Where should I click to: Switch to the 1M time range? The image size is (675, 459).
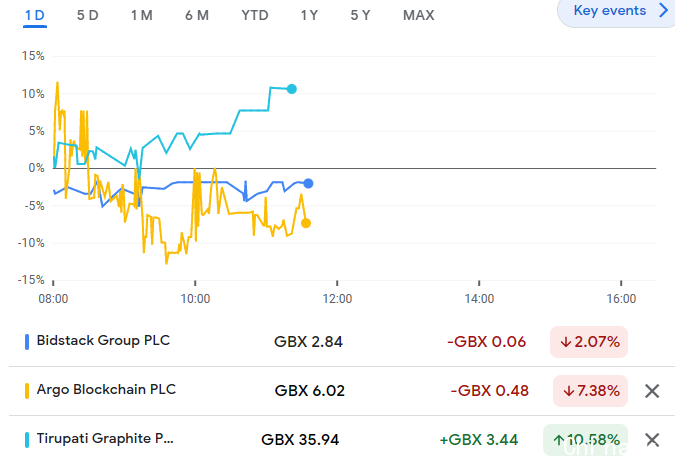coord(142,16)
